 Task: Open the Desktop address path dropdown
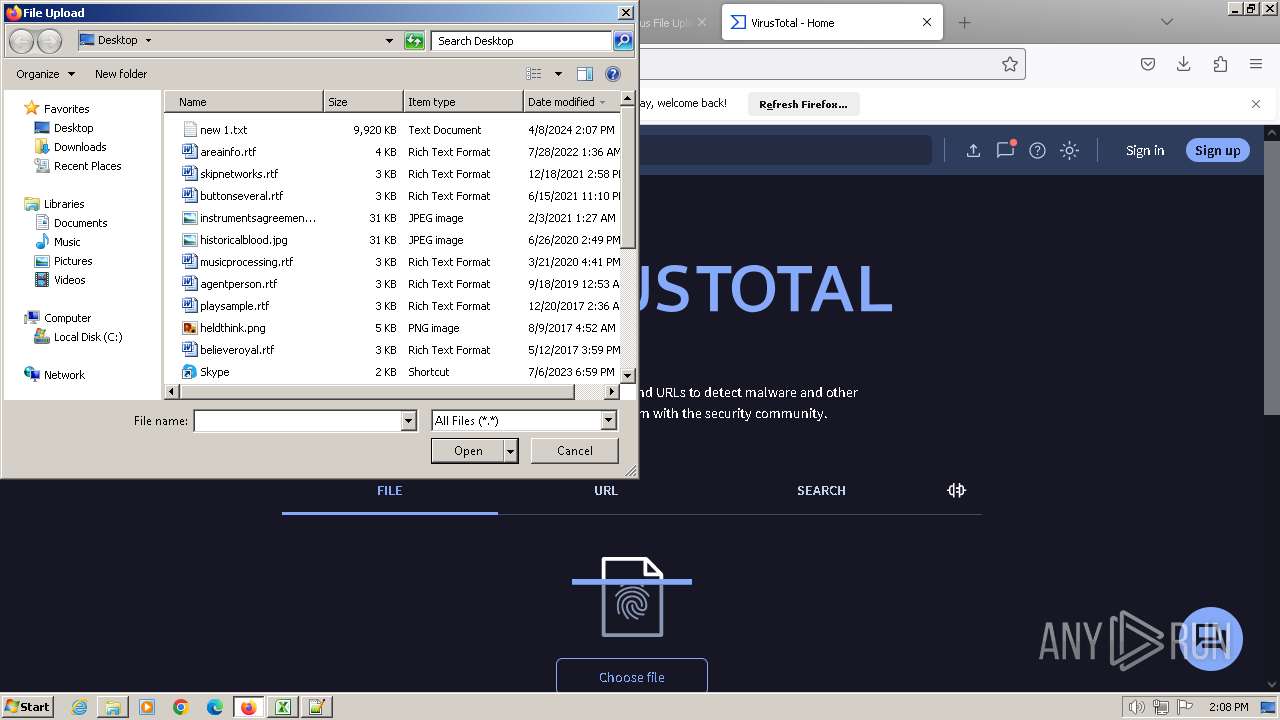[x=389, y=41]
